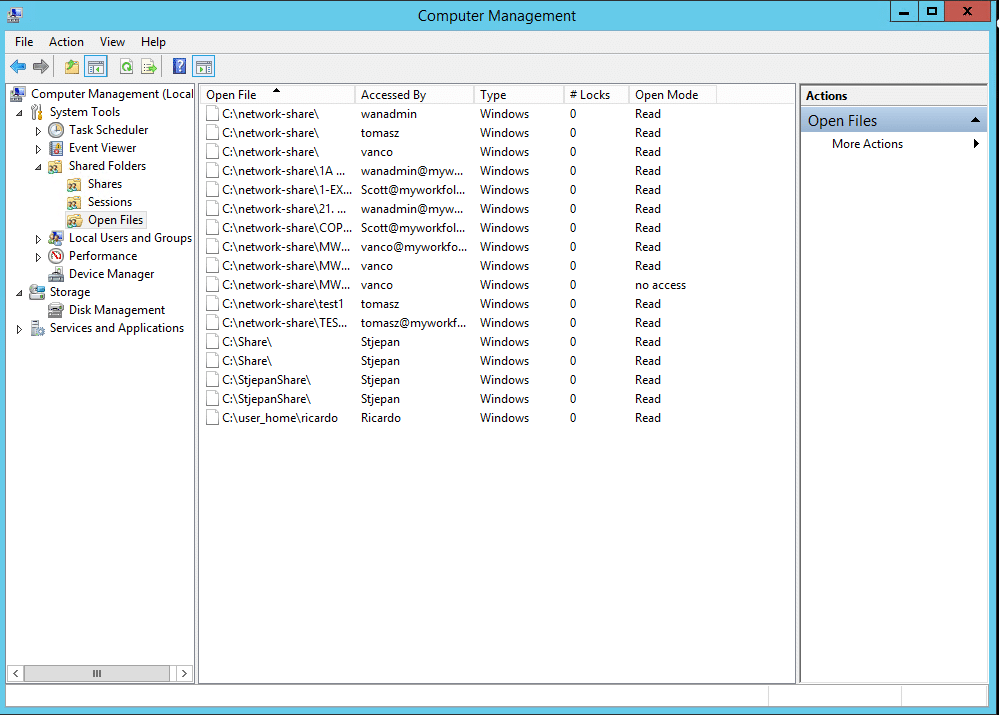Navigate back using the back arrow icon
This screenshot has width=999, height=715.
coord(18,66)
